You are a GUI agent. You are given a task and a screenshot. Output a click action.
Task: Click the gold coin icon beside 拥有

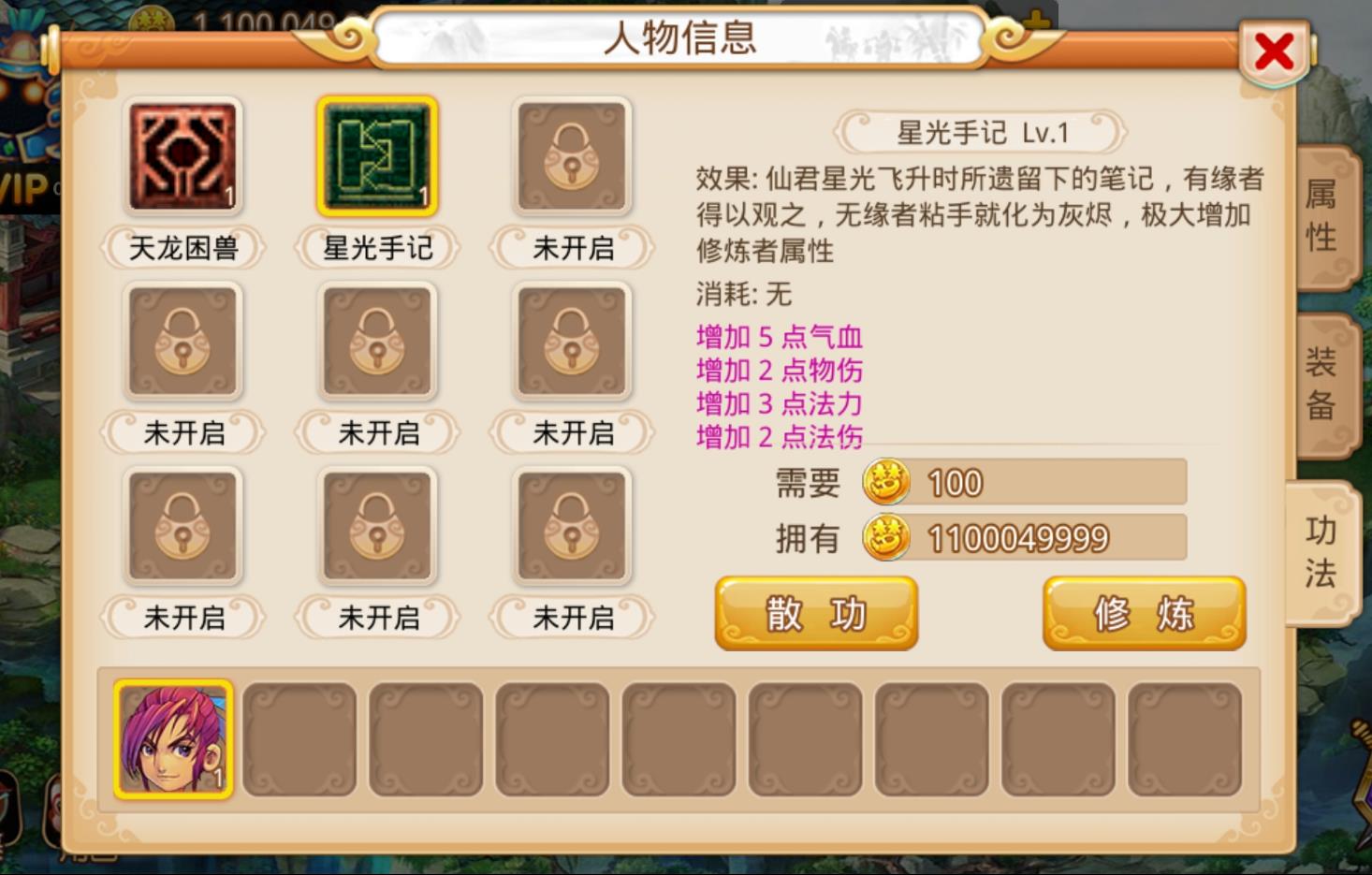(885, 537)
